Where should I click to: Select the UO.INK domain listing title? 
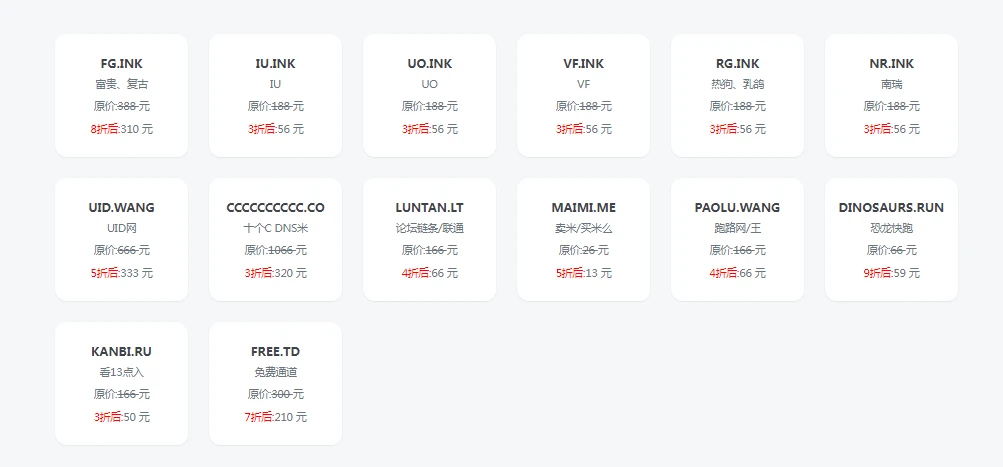429,64
